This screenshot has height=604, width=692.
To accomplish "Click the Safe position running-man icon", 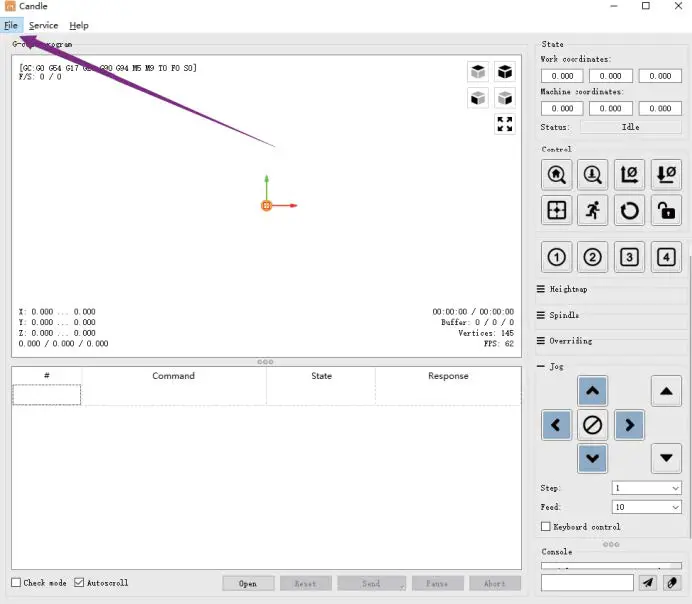I will click(593, 210).
